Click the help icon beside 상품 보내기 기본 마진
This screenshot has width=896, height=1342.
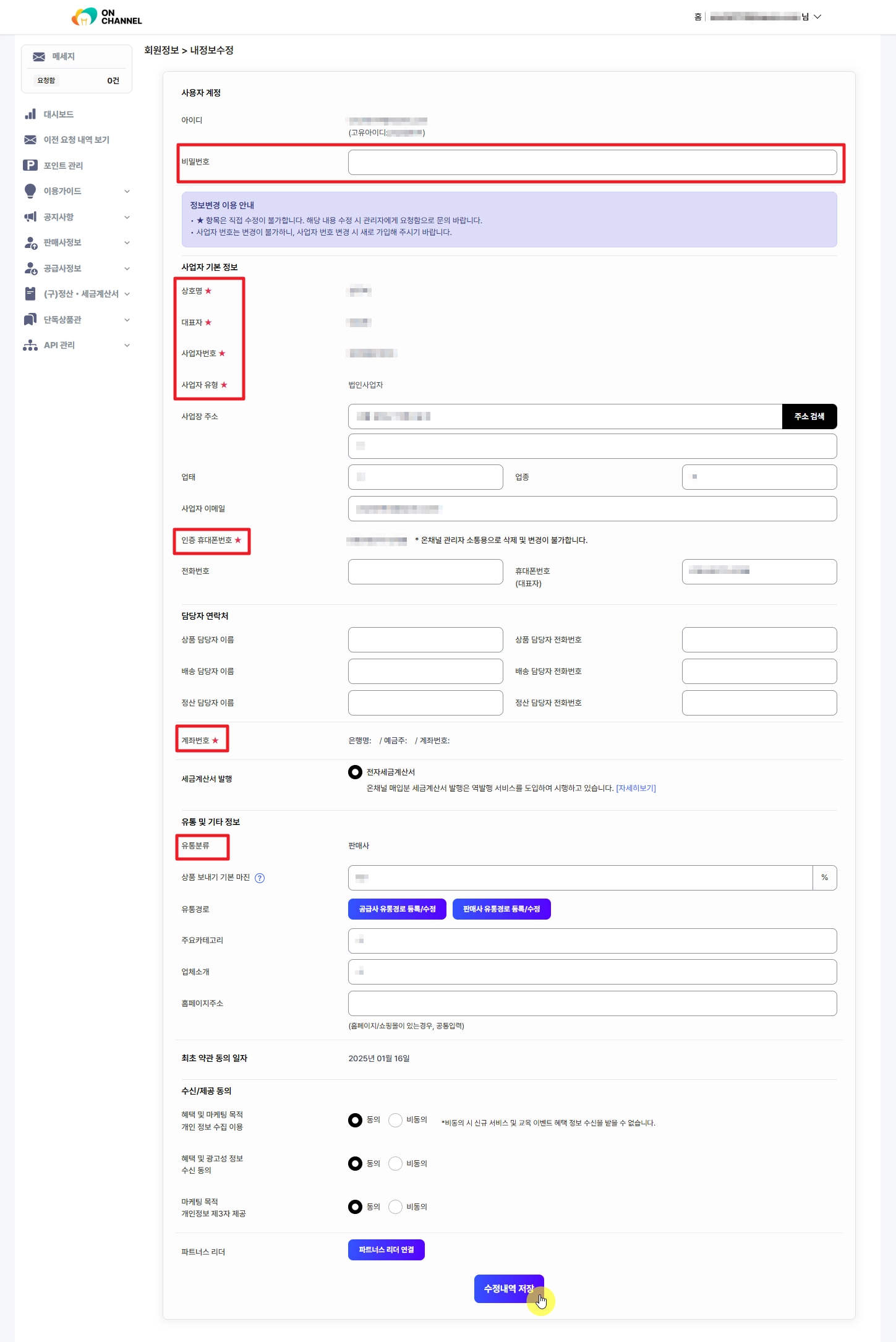coord(260,878)
